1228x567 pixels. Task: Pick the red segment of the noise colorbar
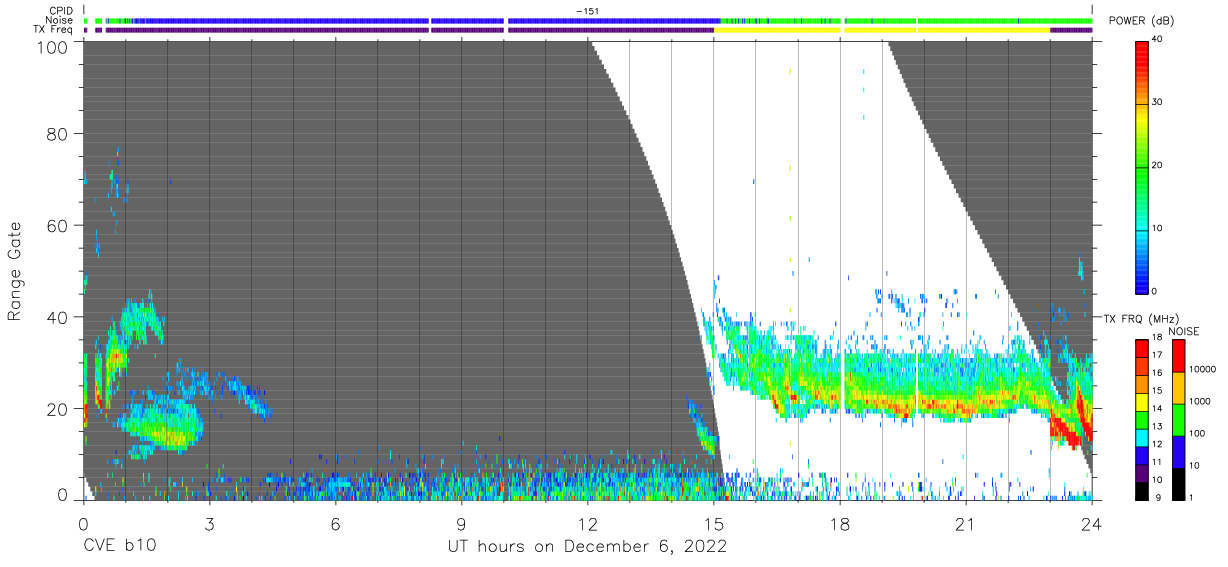pos(1178,356)
